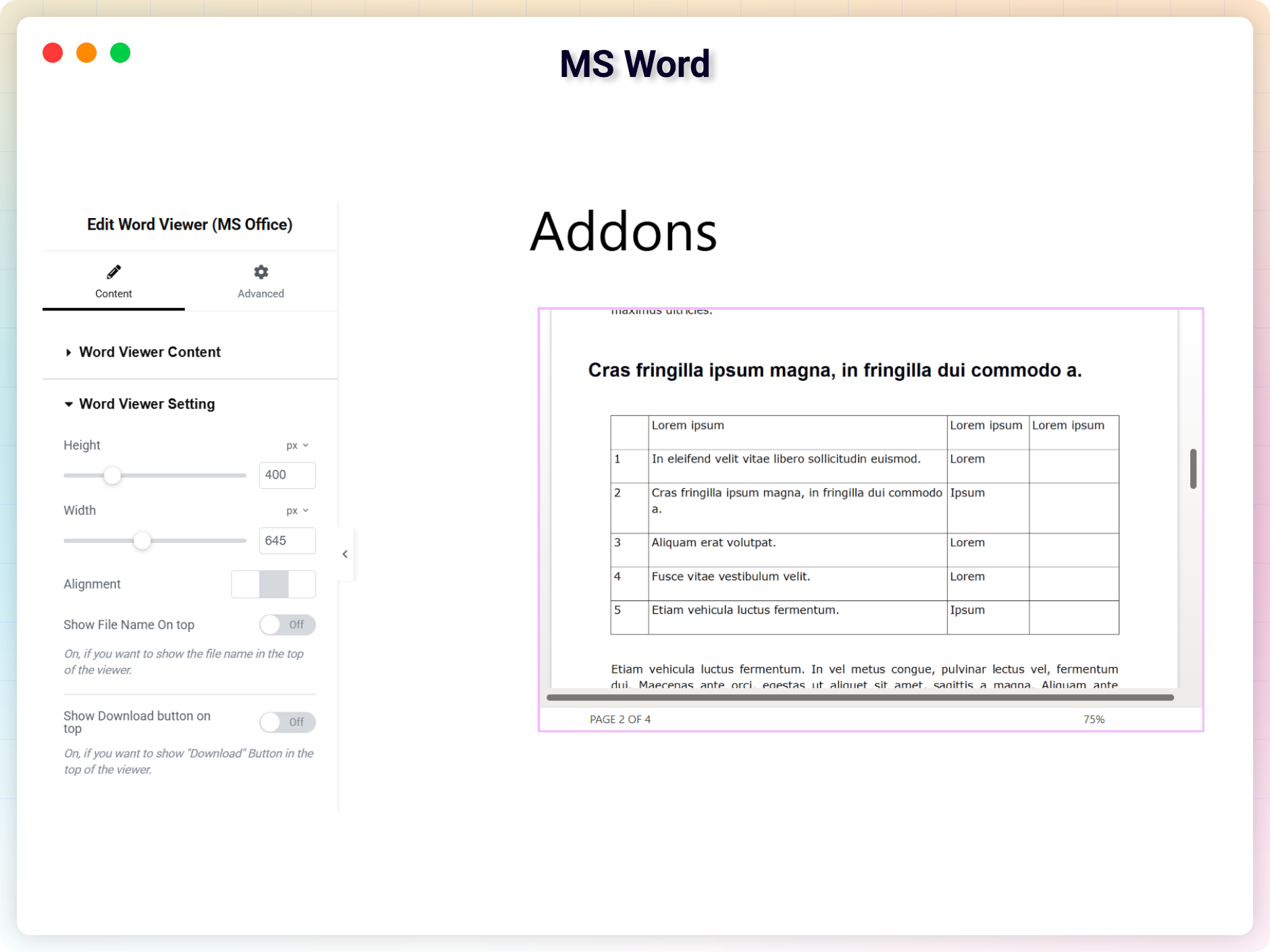Select the right alignment option
The width and height of the screenshot is (1270, 952).
tap(302, 584)
